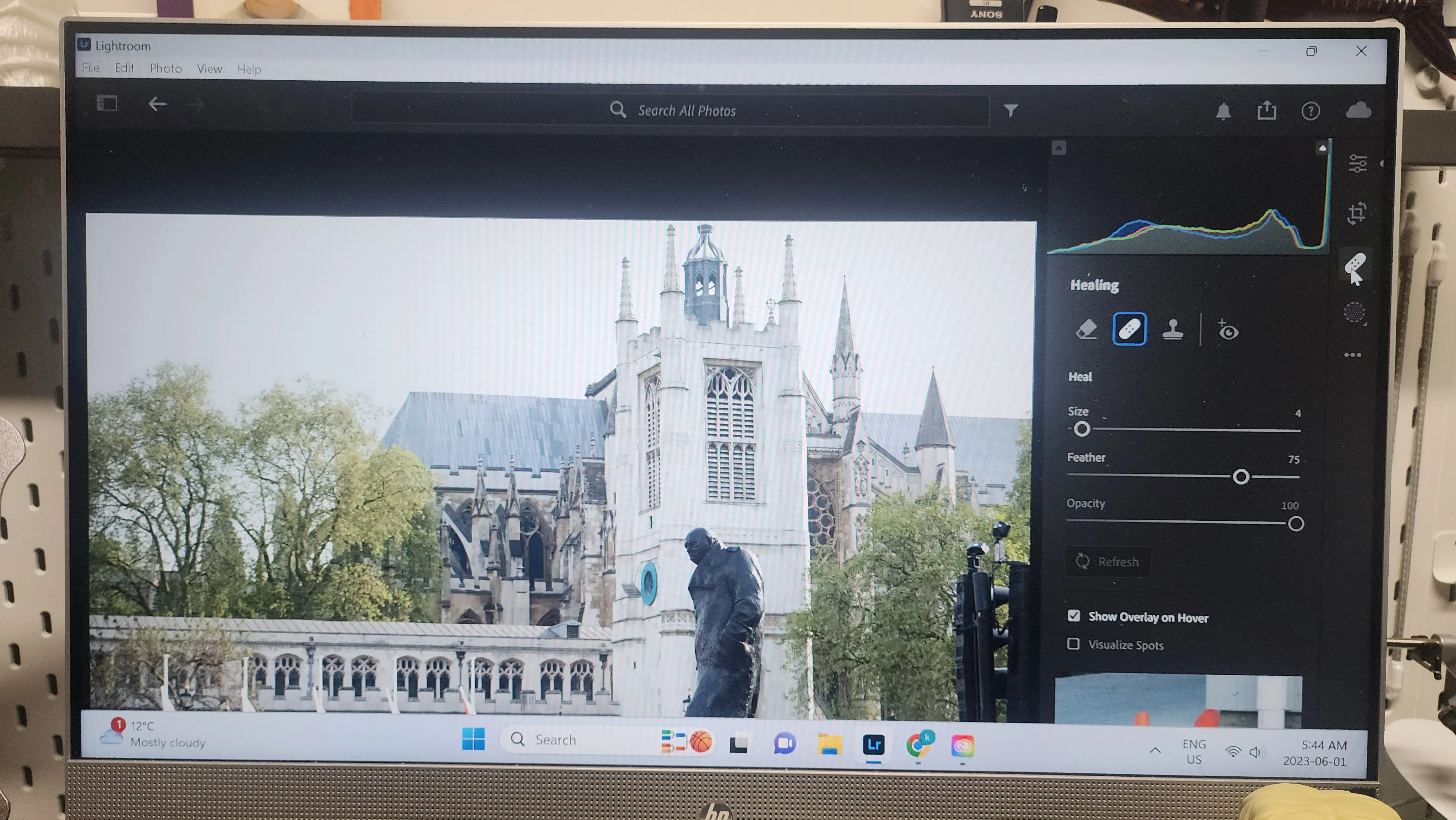Click the Share upload icon
Screen dimensions: 1456x820
tap(1267, 110)
